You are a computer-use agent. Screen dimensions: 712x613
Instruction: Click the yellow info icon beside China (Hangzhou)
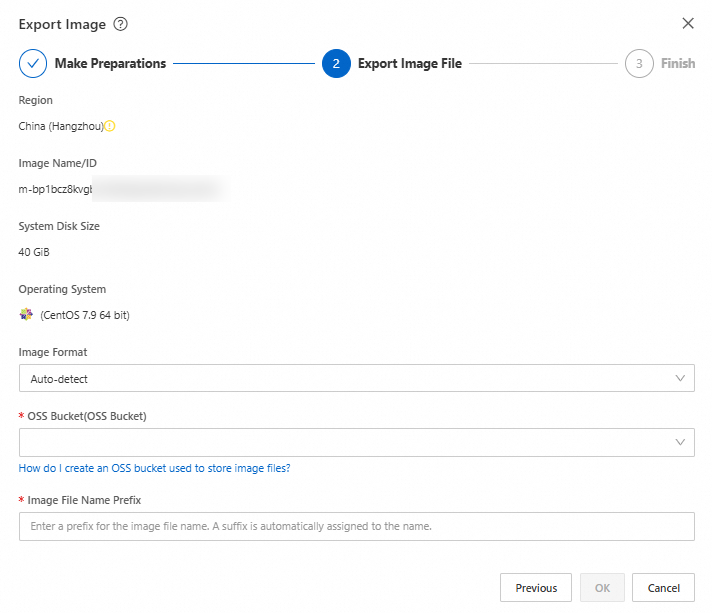pos(110,126)
